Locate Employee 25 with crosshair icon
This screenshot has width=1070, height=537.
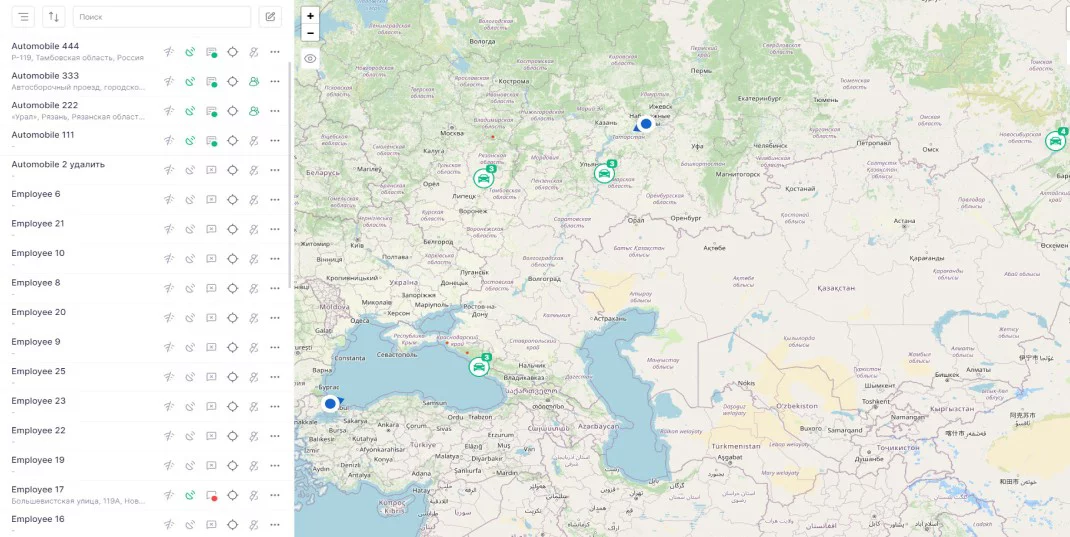coord(233,377)
